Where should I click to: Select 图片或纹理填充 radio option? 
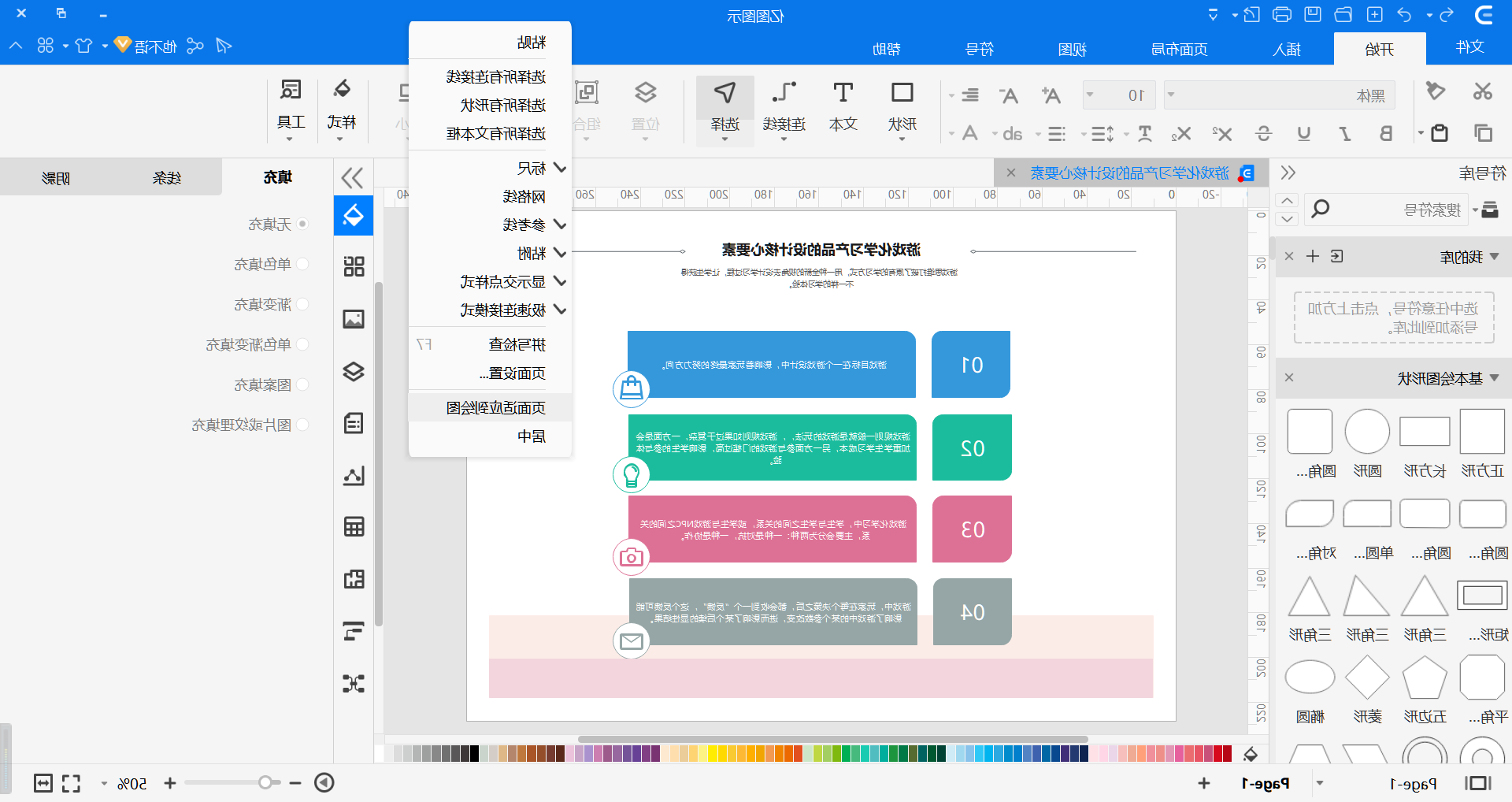[302, 425]
